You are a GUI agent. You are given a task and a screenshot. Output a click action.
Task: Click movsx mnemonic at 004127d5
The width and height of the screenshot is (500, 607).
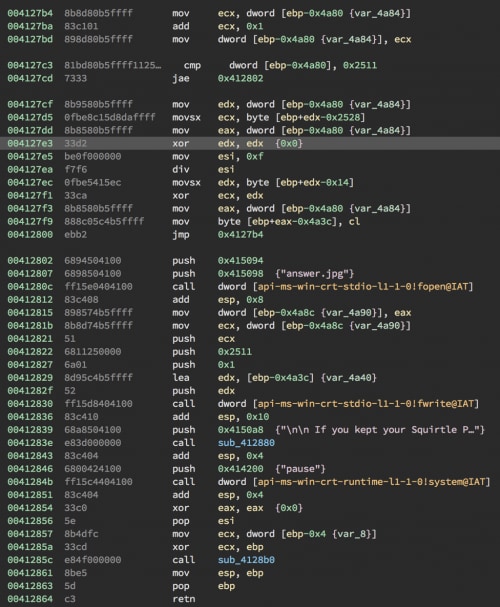187,117
